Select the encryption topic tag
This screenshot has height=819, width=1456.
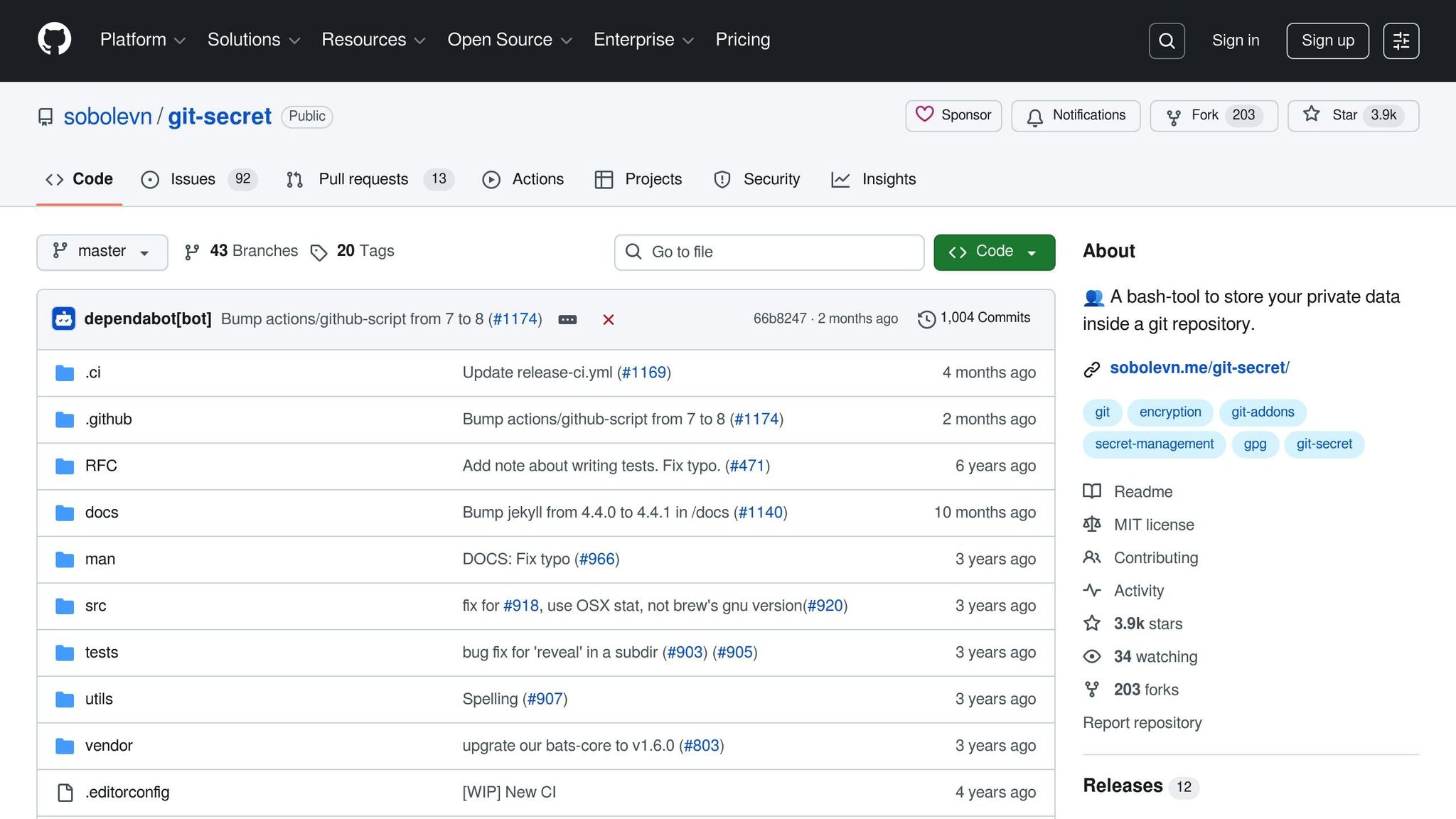[1169, 412]
